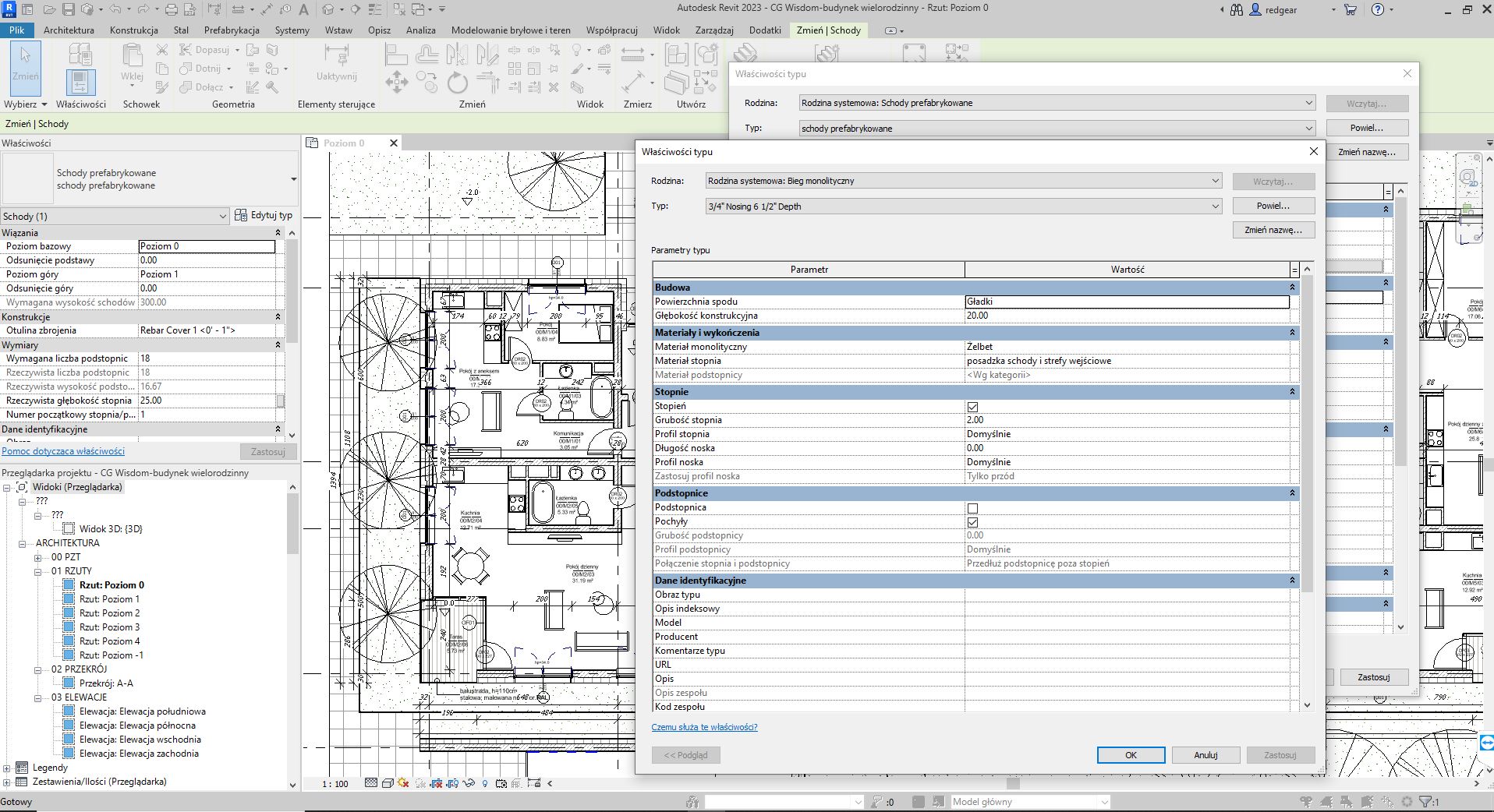This screenshot has width=1494, height=812.
Task: Click the visual style icon in view bar
Action: pos(388,783)
